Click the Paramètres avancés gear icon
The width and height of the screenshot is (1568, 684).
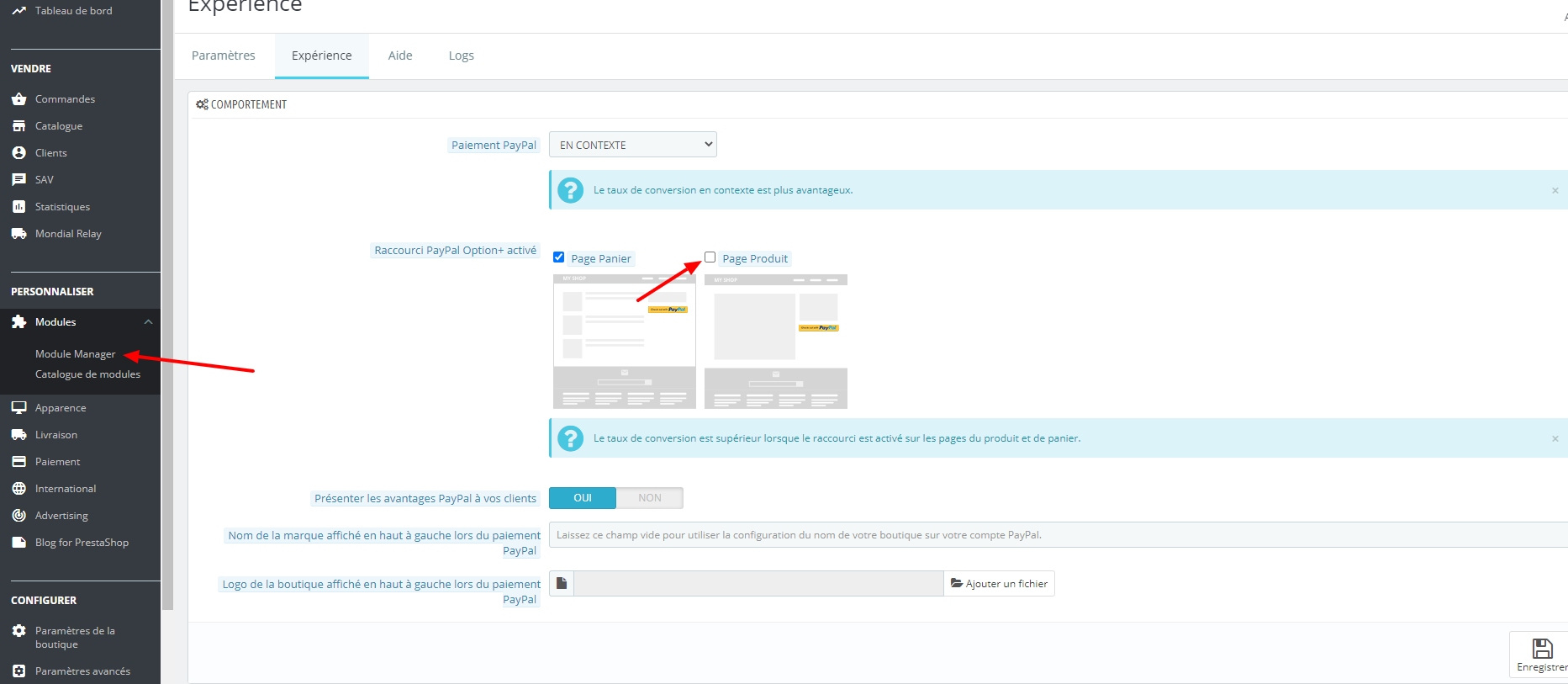pos(18,671)
